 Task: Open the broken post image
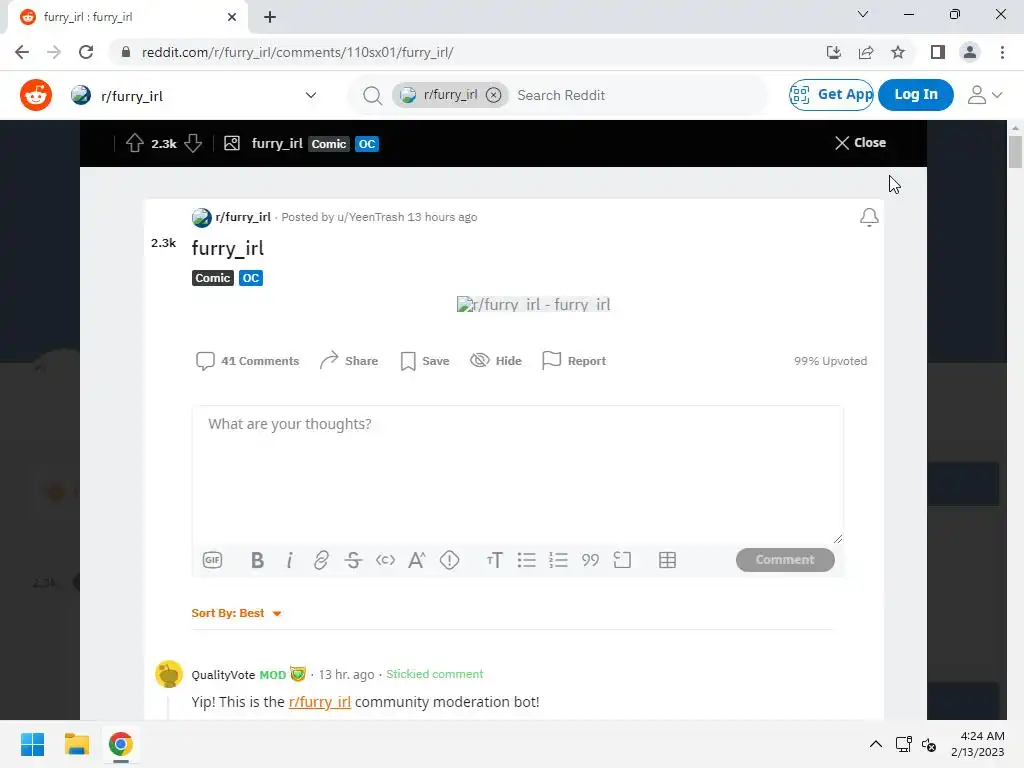[x=533, y=304]
